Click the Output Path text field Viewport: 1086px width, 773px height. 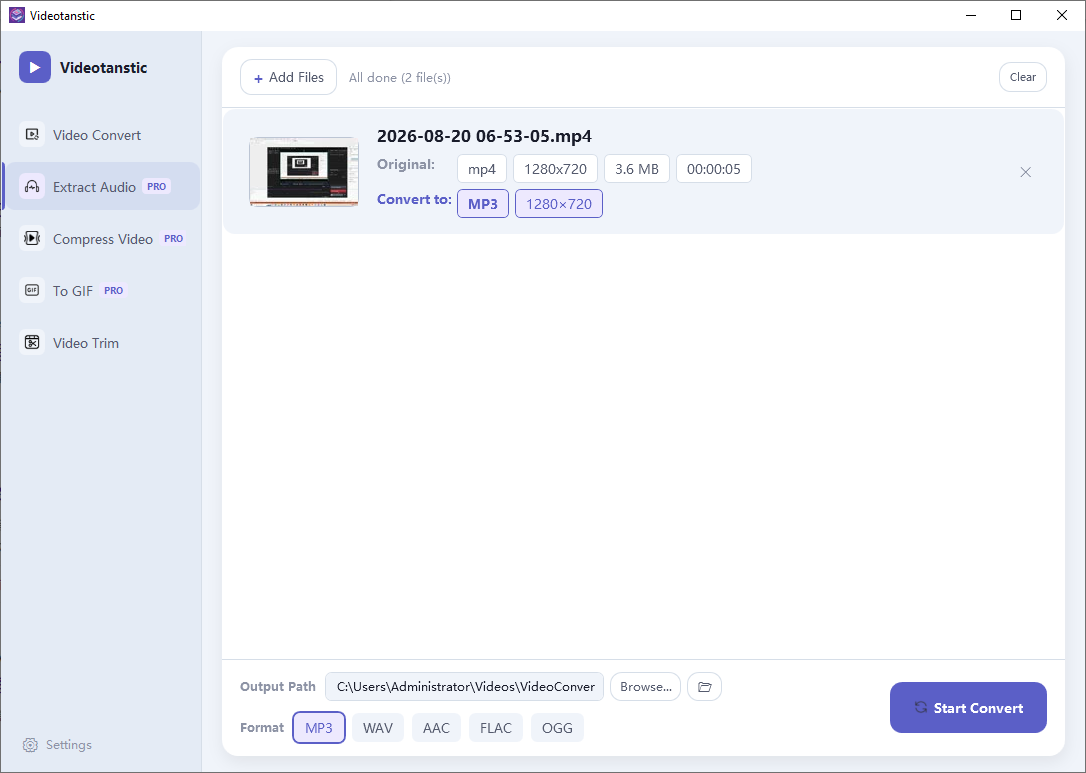464,686
